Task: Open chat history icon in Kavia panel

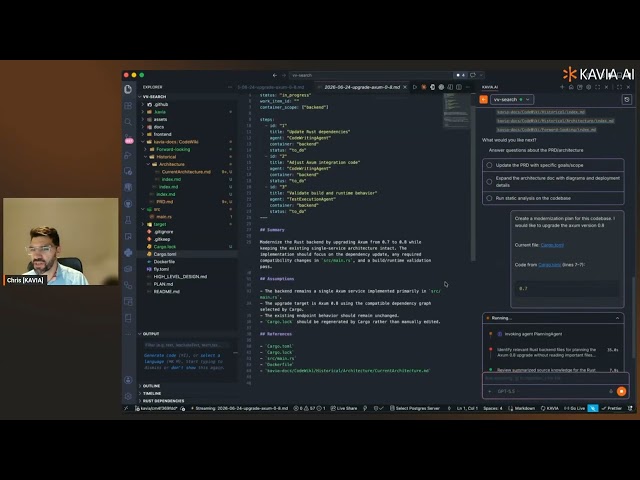Action: [x=627, y=100]
